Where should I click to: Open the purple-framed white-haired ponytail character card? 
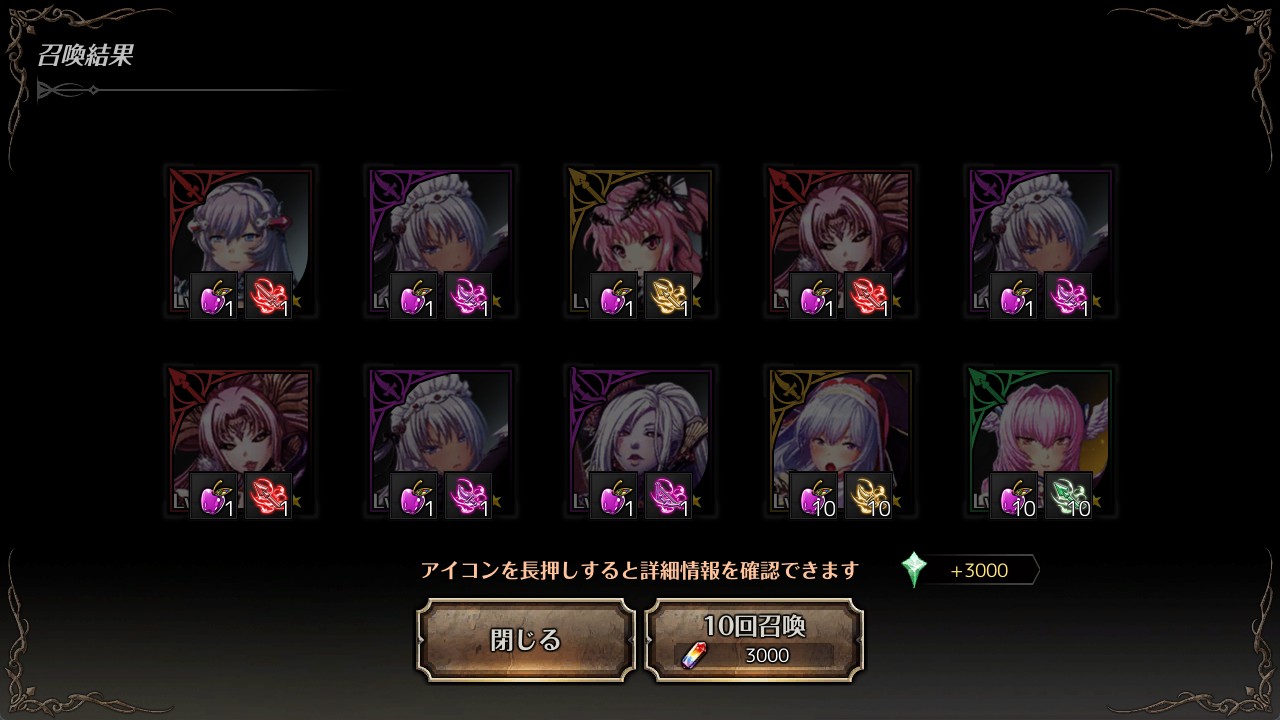coord(640,442)
